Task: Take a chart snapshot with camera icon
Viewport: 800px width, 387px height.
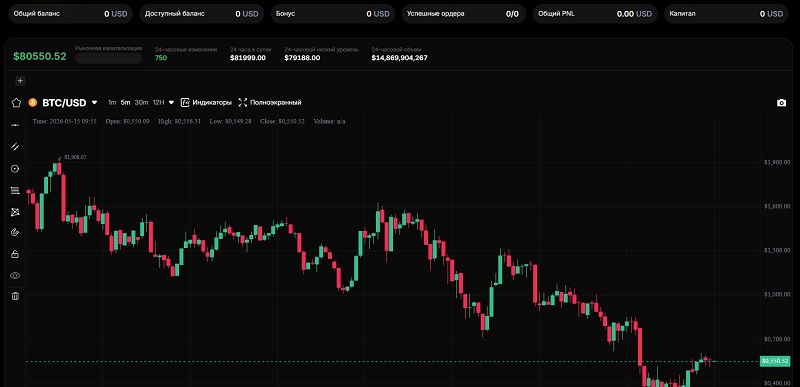Action: coord(781,102)
